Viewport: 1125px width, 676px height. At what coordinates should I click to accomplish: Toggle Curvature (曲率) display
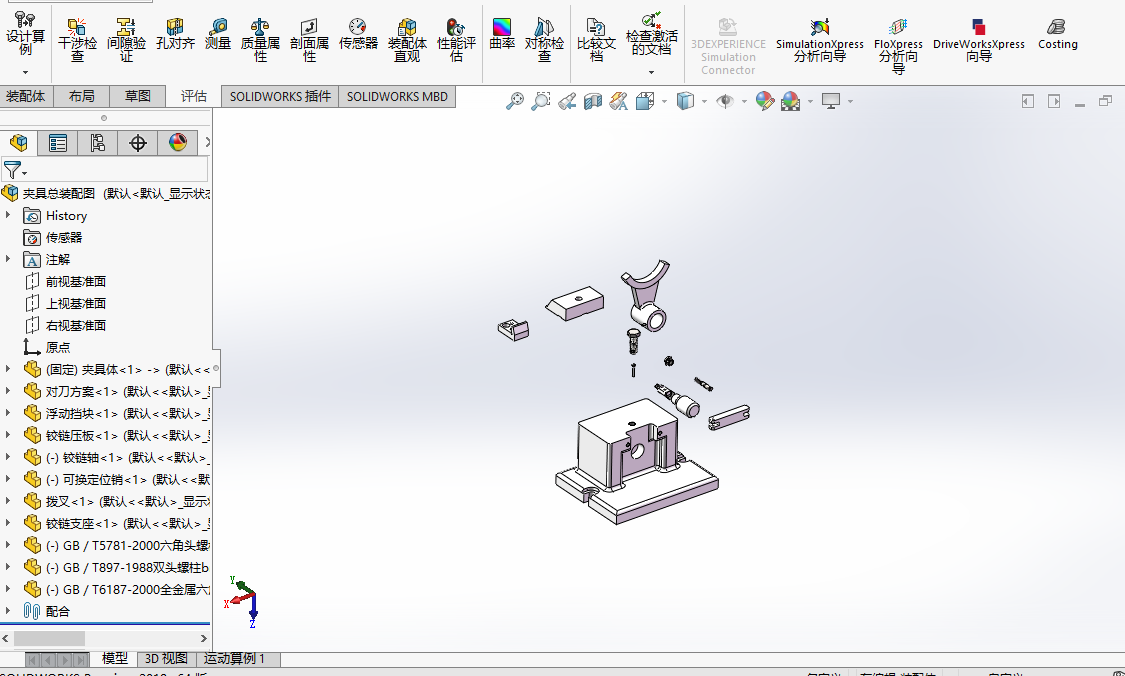click(502, 34)
